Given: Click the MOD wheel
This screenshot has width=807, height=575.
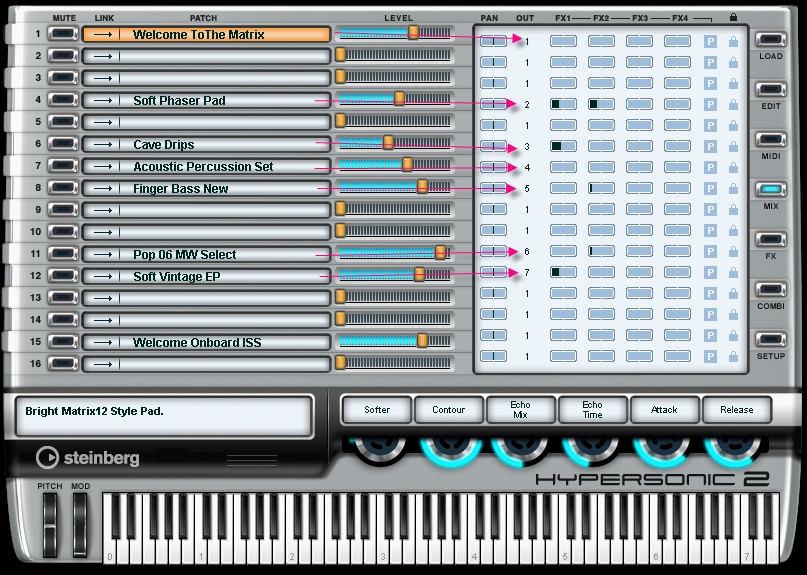Looking at the screenshot, I should click(x=80, y=525).
